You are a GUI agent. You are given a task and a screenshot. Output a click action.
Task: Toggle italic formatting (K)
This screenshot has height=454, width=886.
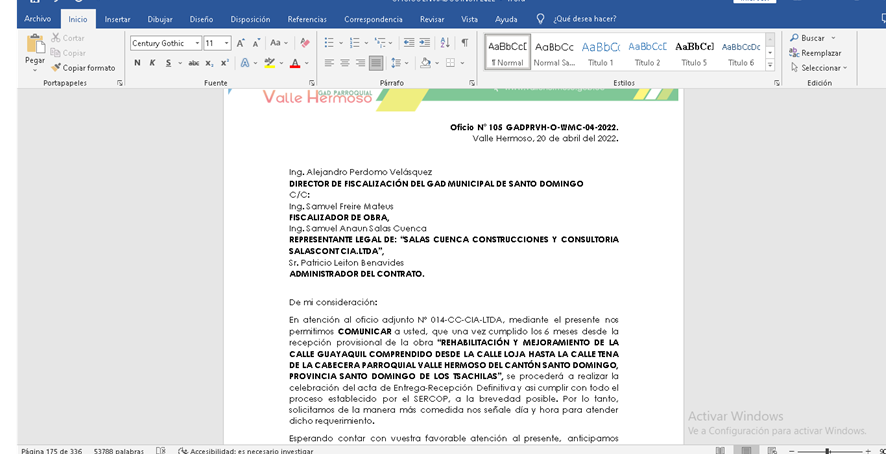pos(153,63)
